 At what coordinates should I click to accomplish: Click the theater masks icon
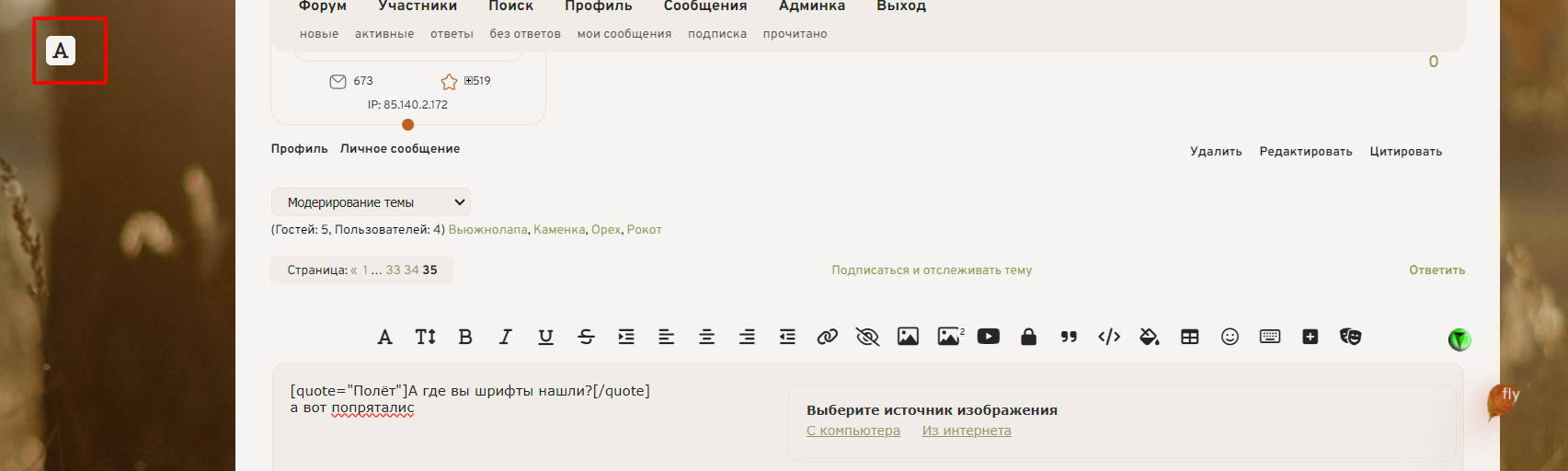pos(1350,337)
